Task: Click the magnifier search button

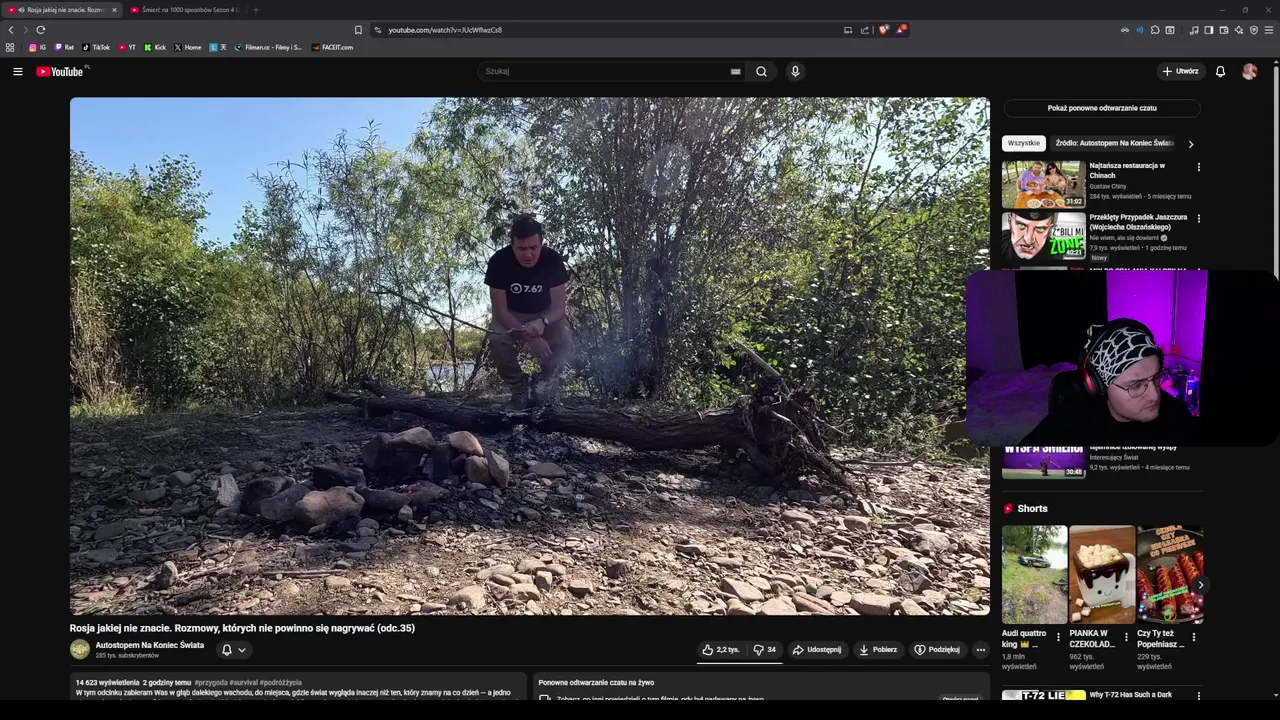Action: pyautogui.click(x=761, y=71)
